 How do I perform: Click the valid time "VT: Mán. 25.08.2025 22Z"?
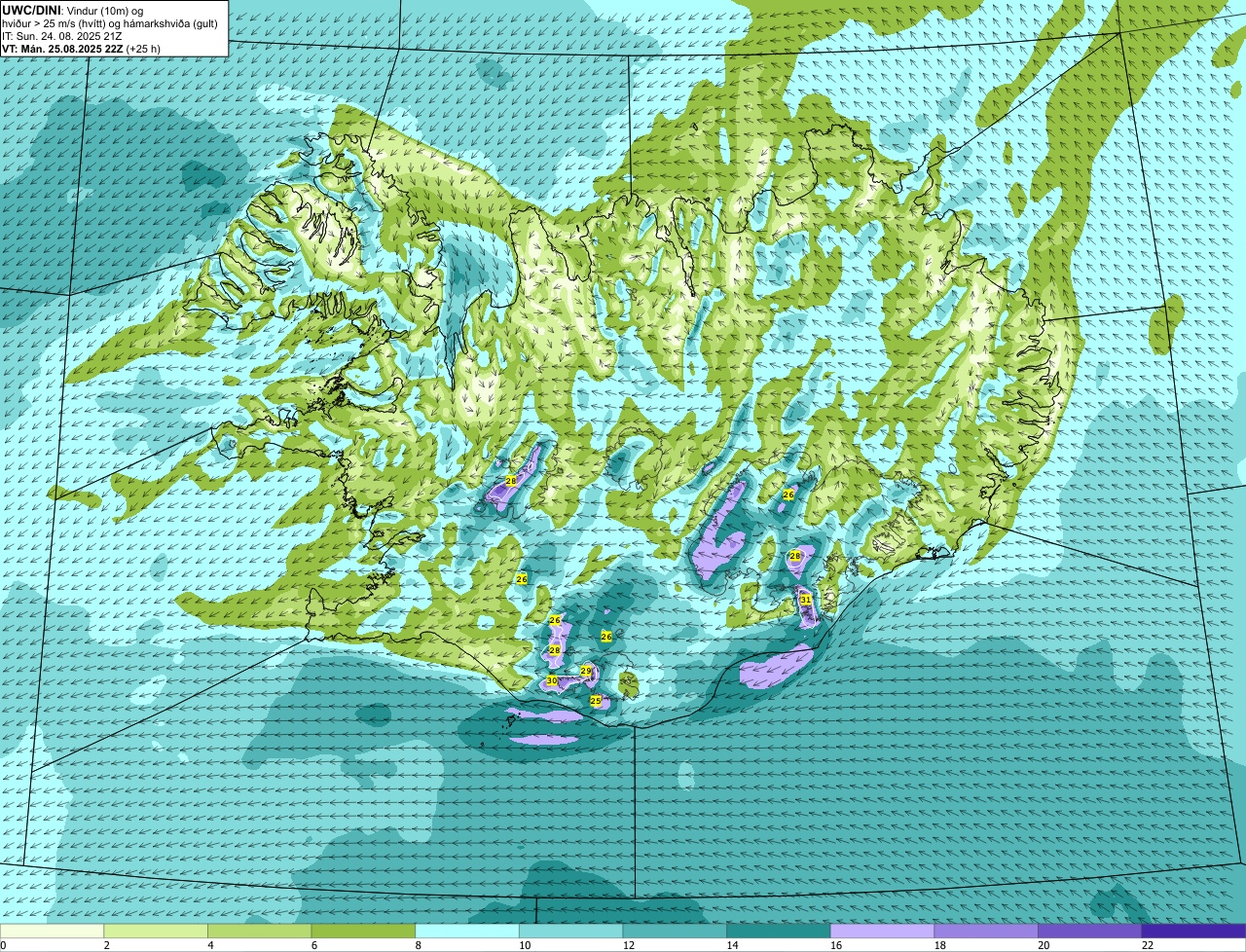(x=62, y=49)
